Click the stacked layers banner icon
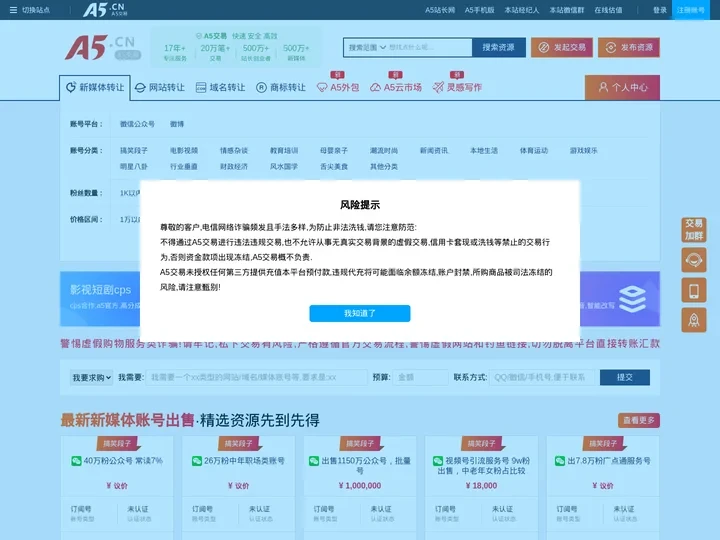Viewport: 720px width, 540px height. [x=632, y=299]
